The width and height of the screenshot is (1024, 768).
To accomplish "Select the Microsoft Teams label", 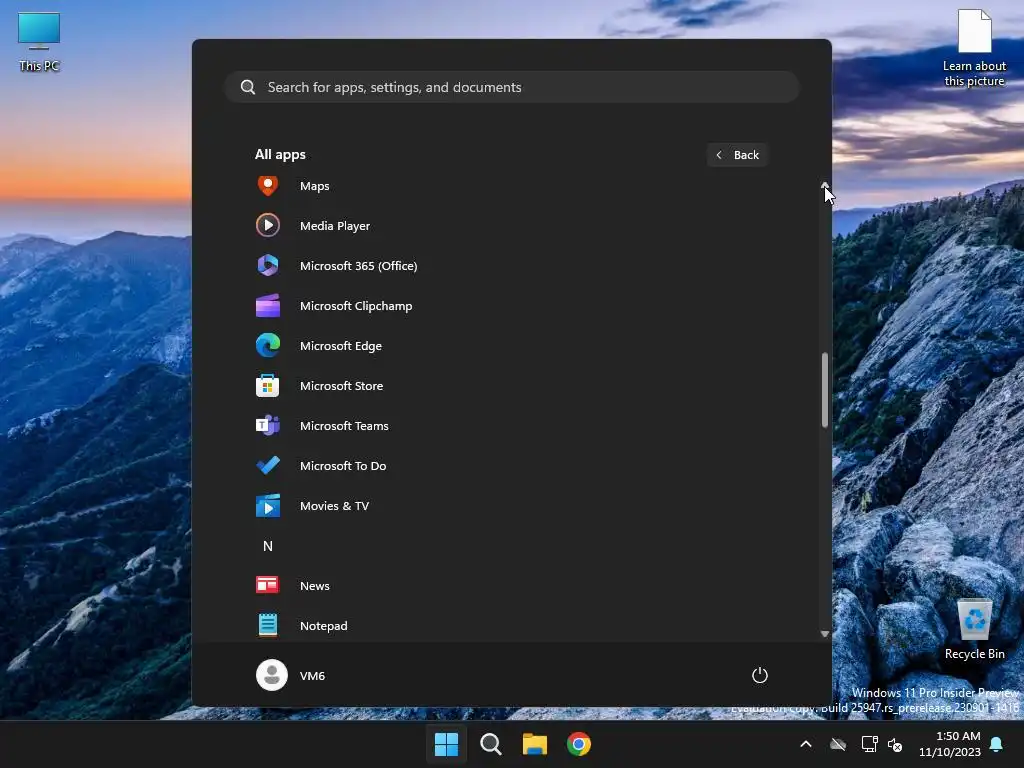I will click(x=344, y=426).
